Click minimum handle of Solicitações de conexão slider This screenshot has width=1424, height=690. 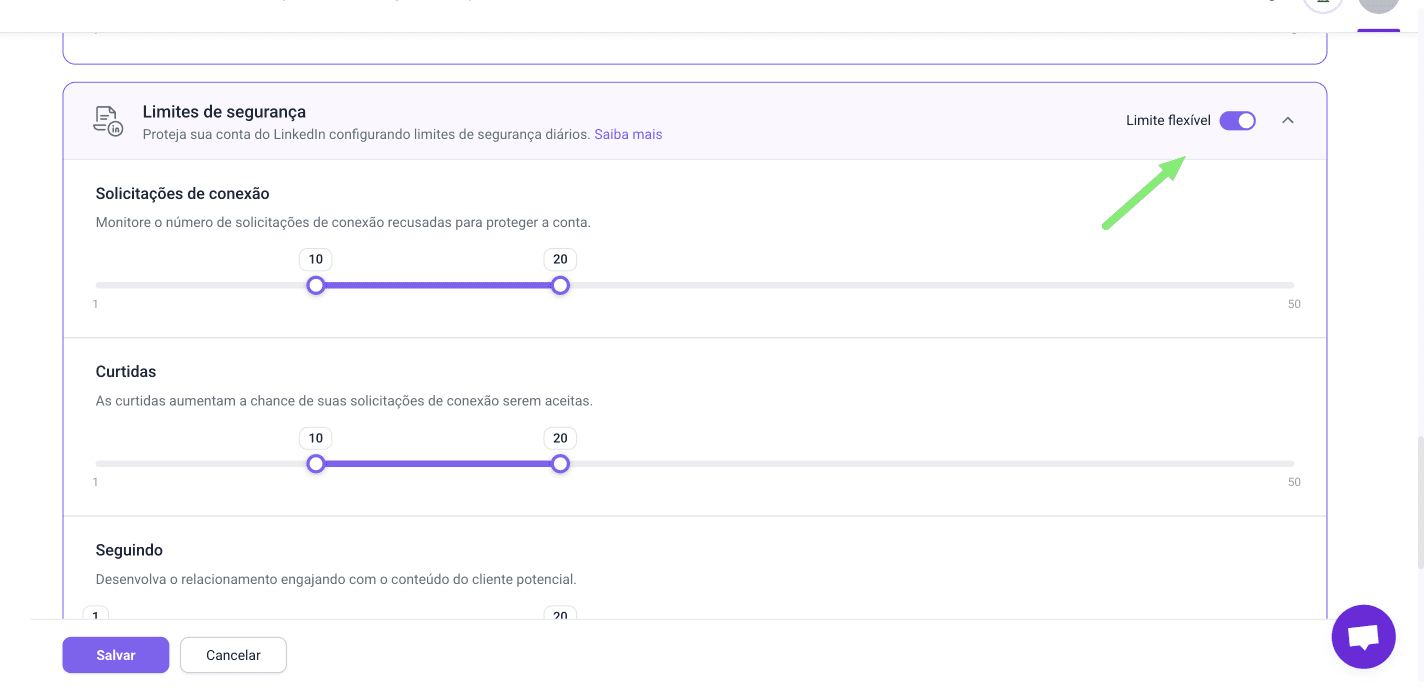click(x=316, y=286)
